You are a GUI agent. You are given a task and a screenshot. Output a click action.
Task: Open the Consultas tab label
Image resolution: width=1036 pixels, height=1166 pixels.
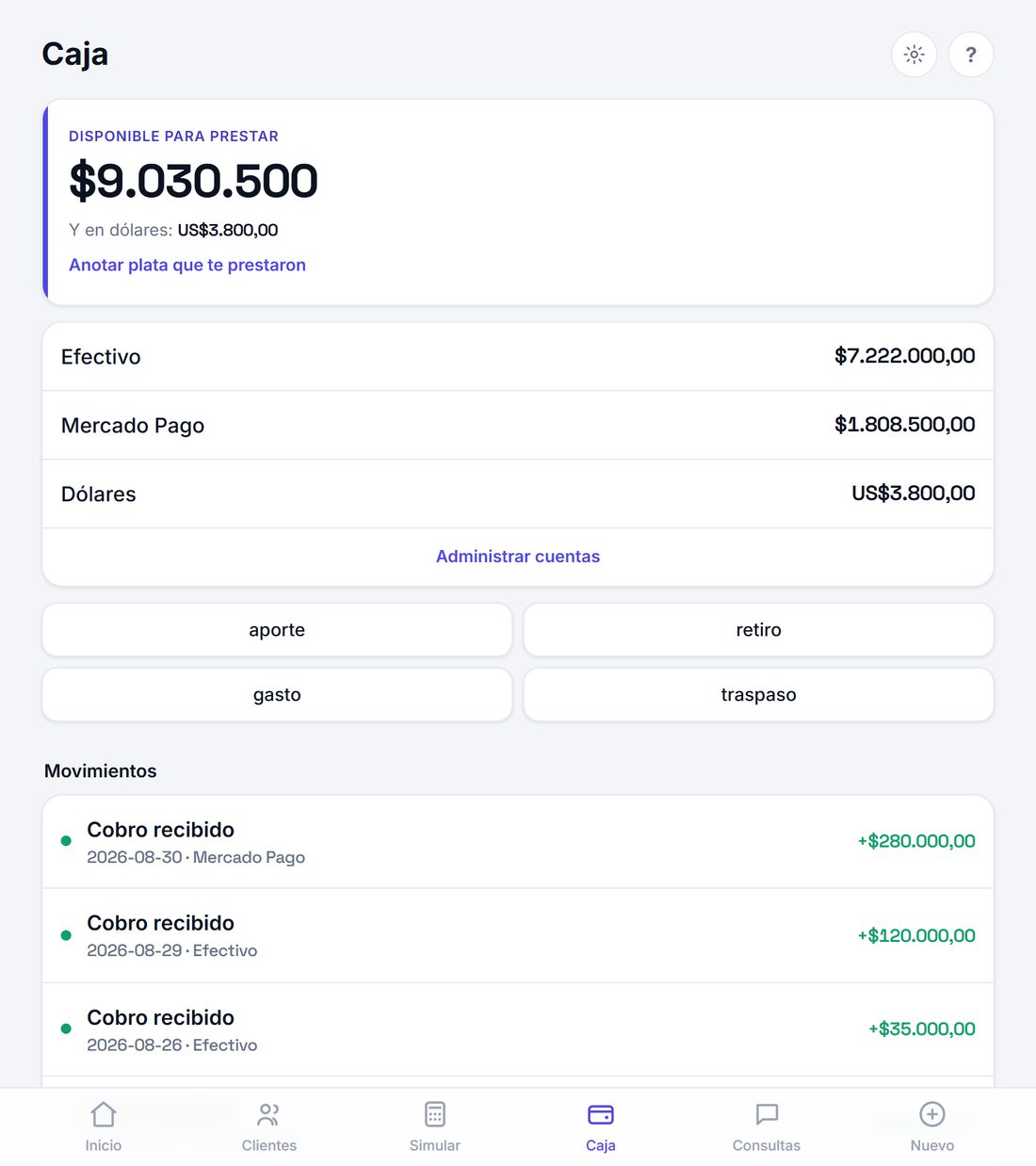coord(767,1145)
